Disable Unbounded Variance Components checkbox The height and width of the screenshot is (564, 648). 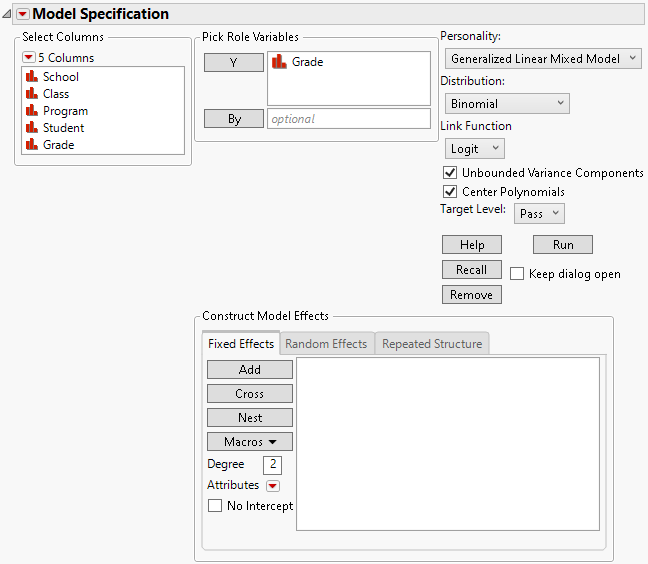450,173
